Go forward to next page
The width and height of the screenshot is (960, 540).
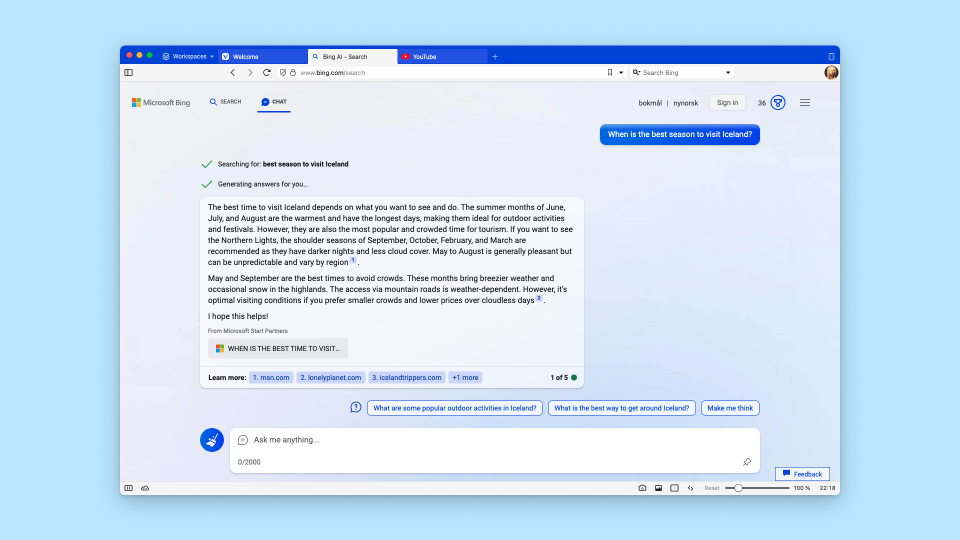pyautogui.click(x=250, y=72)
